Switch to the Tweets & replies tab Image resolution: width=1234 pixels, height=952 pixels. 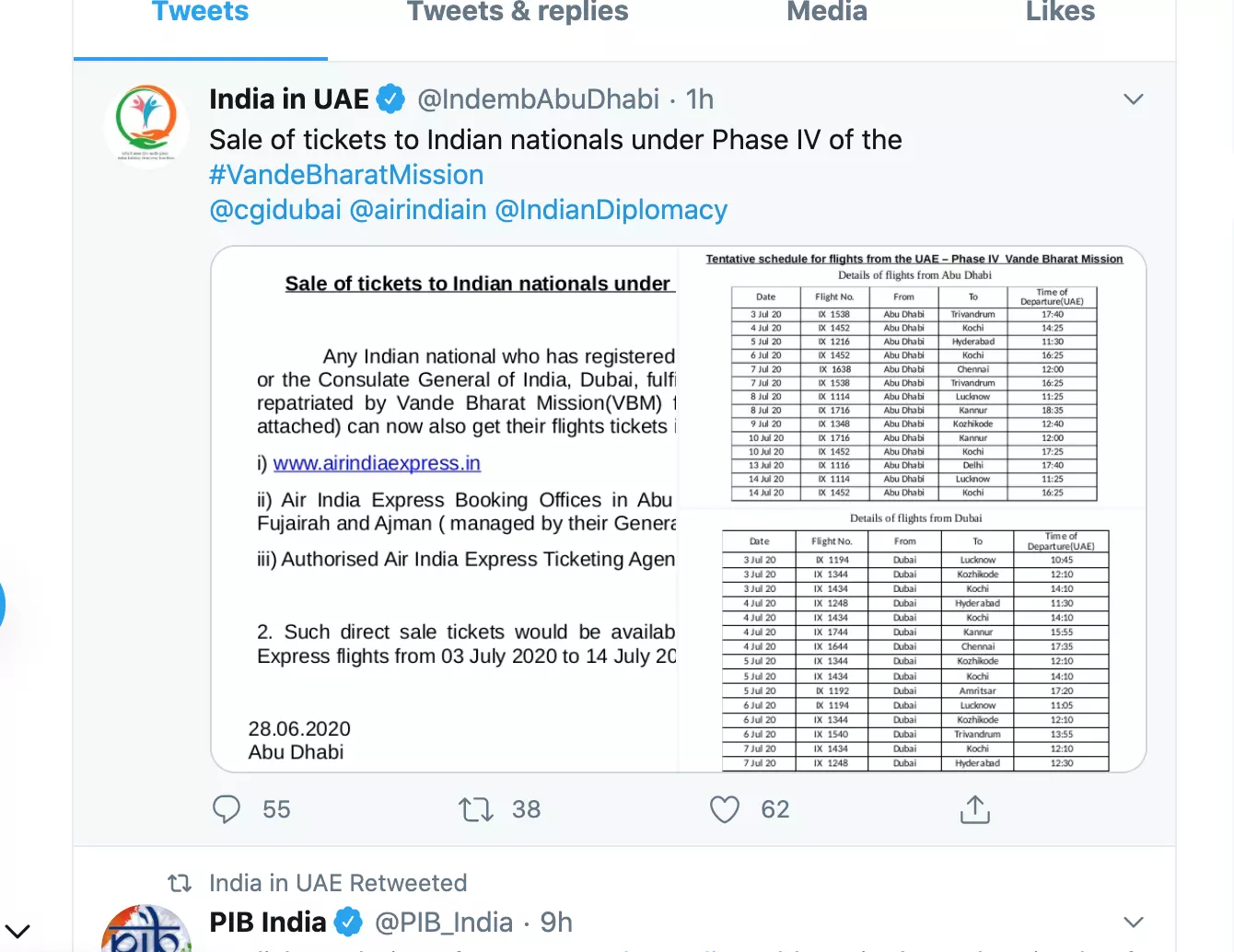tap(518, 13)
